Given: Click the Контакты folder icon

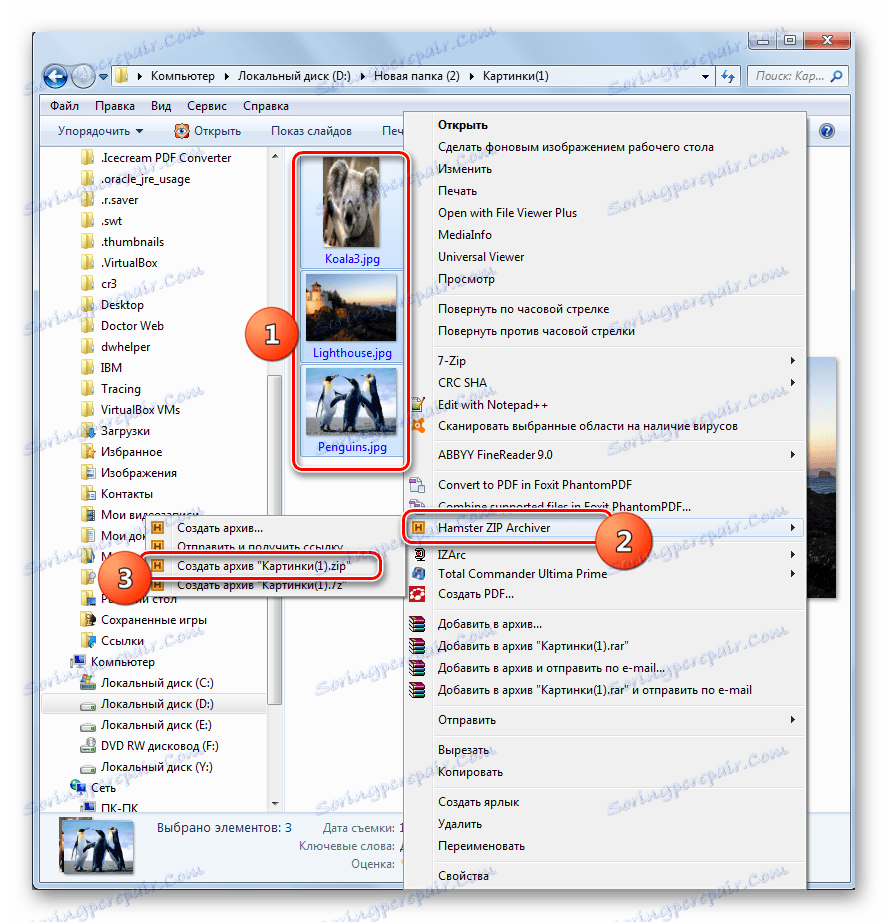Looking at the screenshot, I should click(88, 493).
